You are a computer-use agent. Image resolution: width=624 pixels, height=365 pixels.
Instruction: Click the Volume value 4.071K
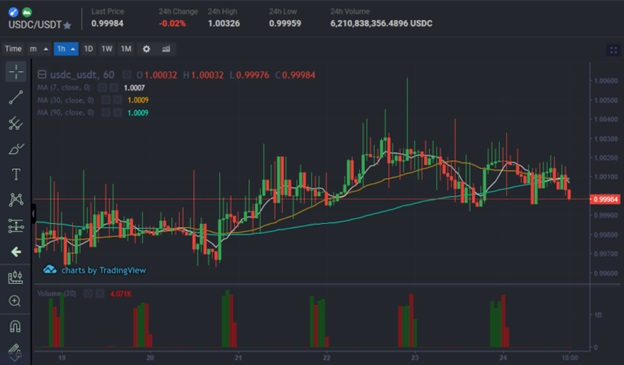[121, 294]
